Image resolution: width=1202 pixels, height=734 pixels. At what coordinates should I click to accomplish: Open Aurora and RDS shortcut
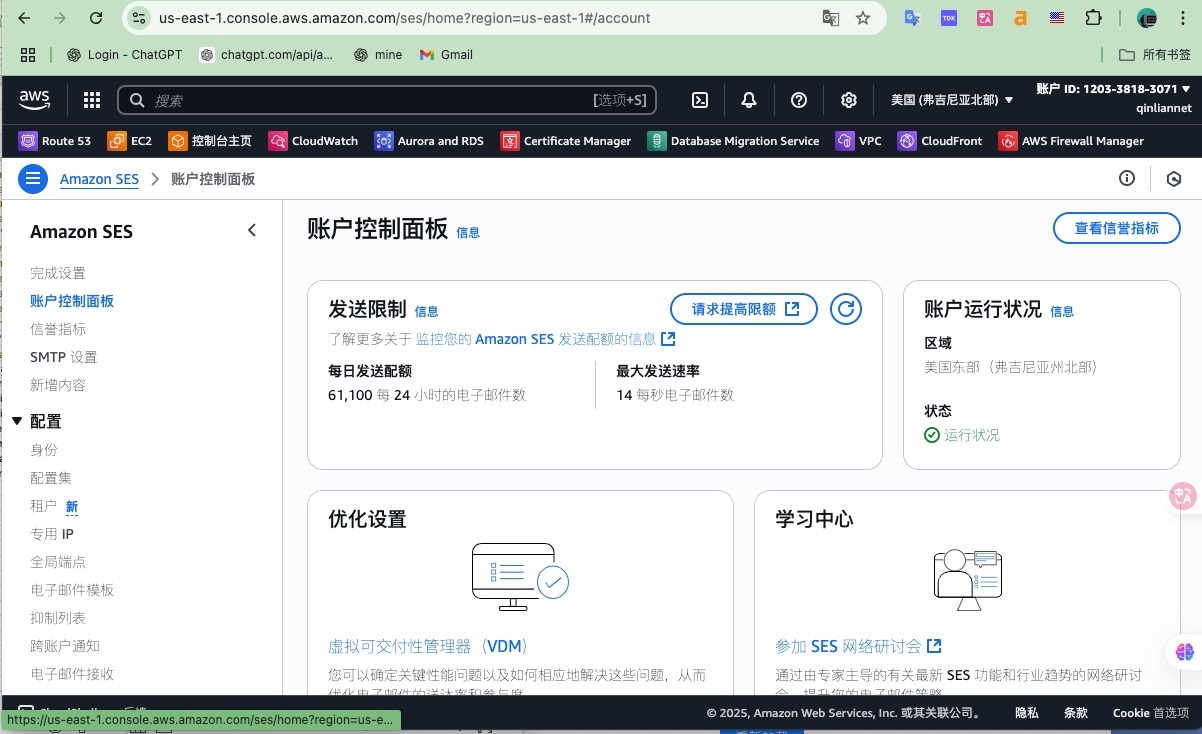pyautogui.click(x=429, y=141)
